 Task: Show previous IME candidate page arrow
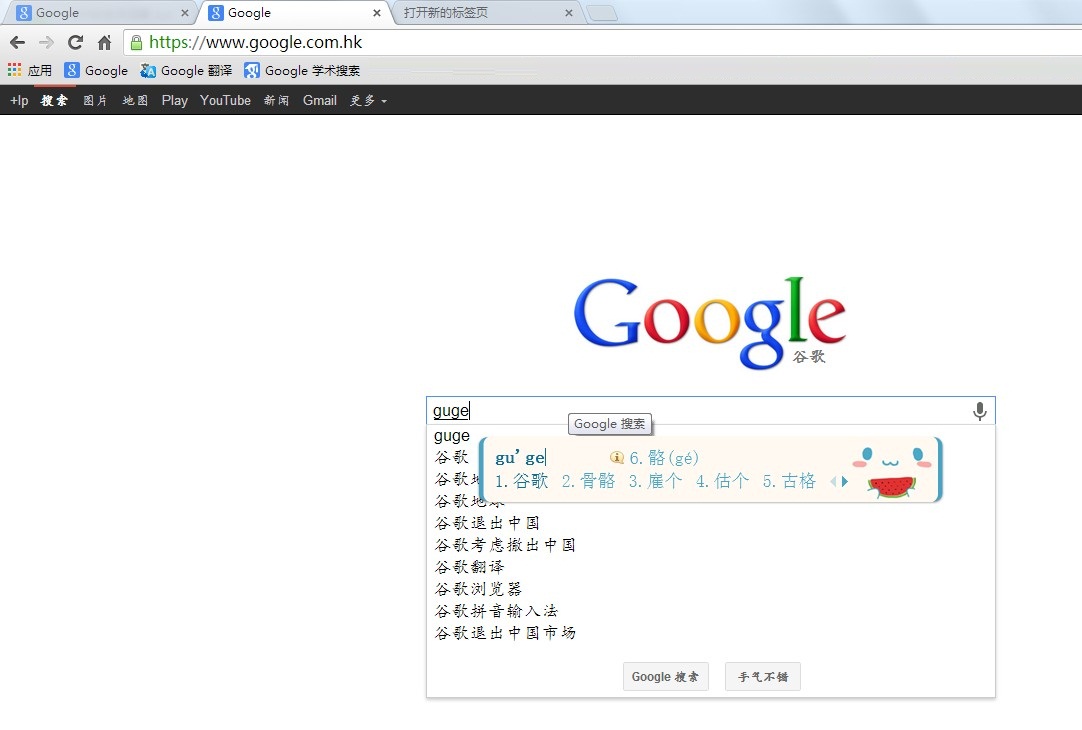click(x=834, y=480)
